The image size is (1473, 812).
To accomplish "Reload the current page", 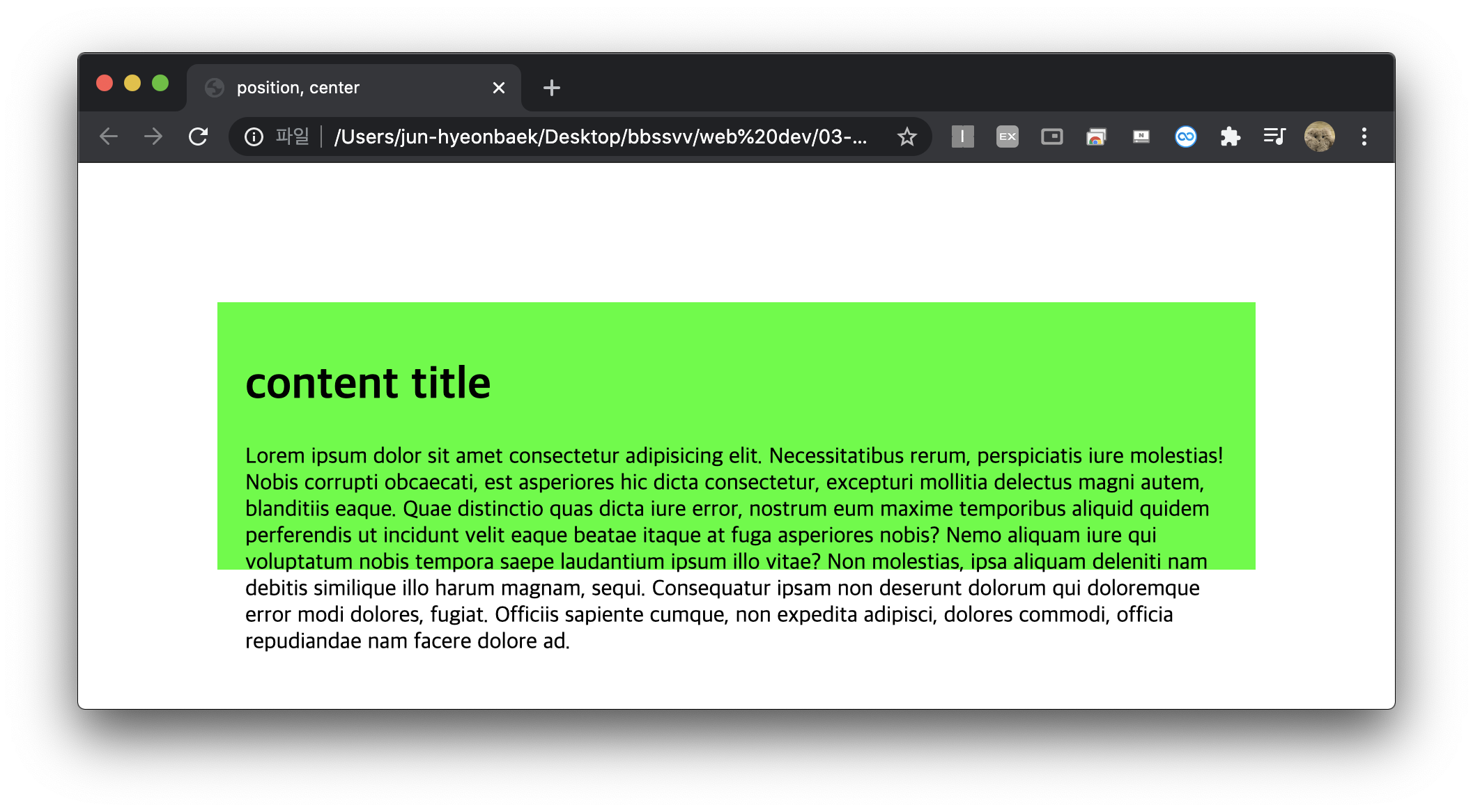I will coord(199,136).
